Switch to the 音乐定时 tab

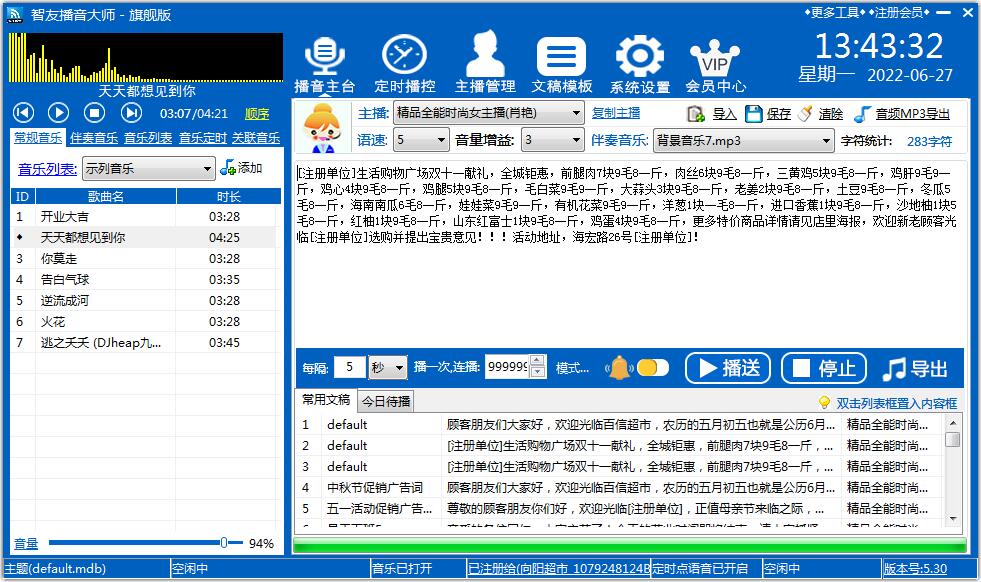pyautogui.click(x=202, y=138)
